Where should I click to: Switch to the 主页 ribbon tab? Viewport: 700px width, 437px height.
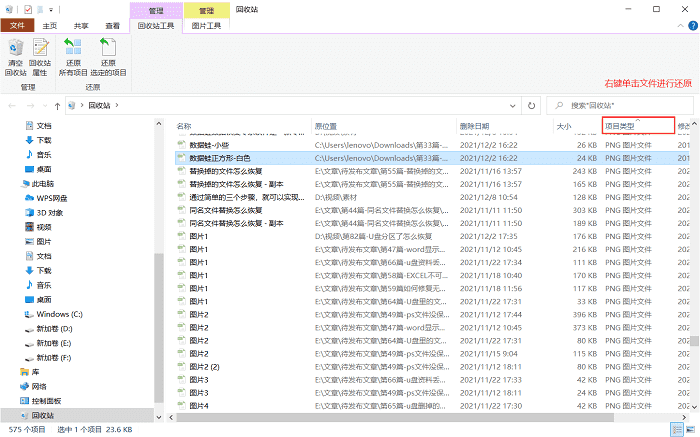[50, 26]
